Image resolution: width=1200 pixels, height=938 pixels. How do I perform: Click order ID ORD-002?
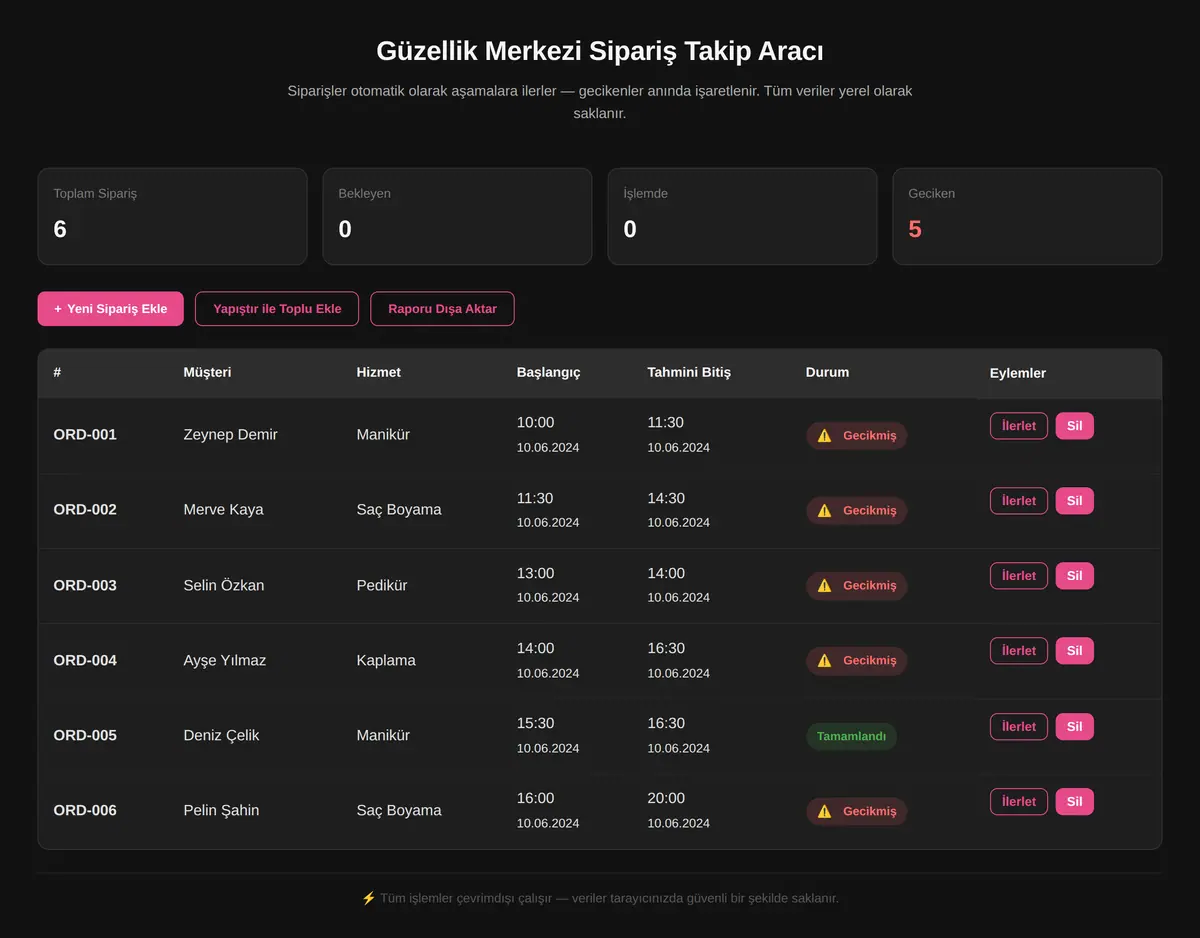tap(85, 510)
